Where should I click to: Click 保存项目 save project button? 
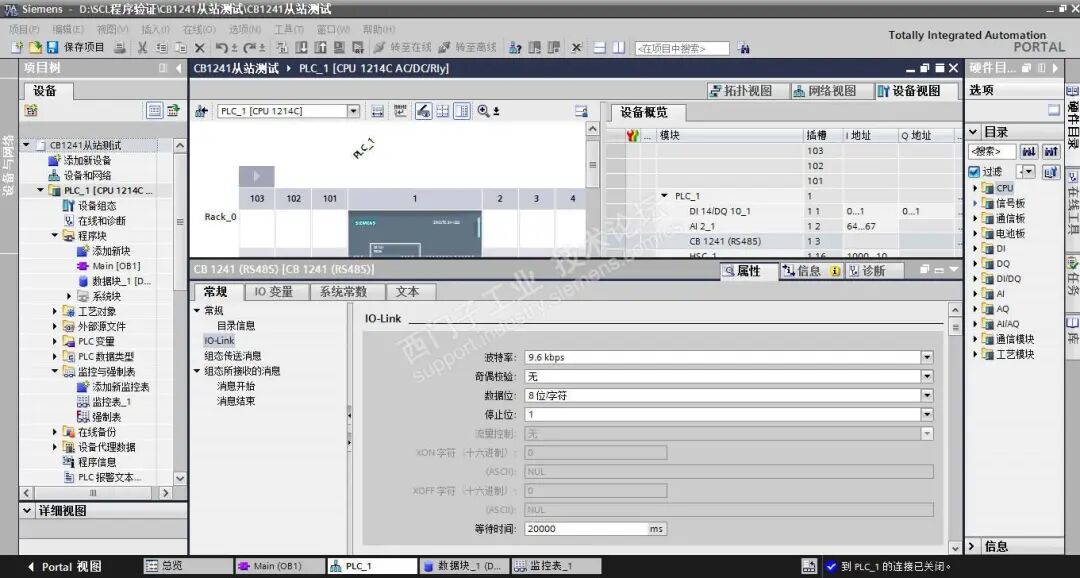(x=76, y=48)
